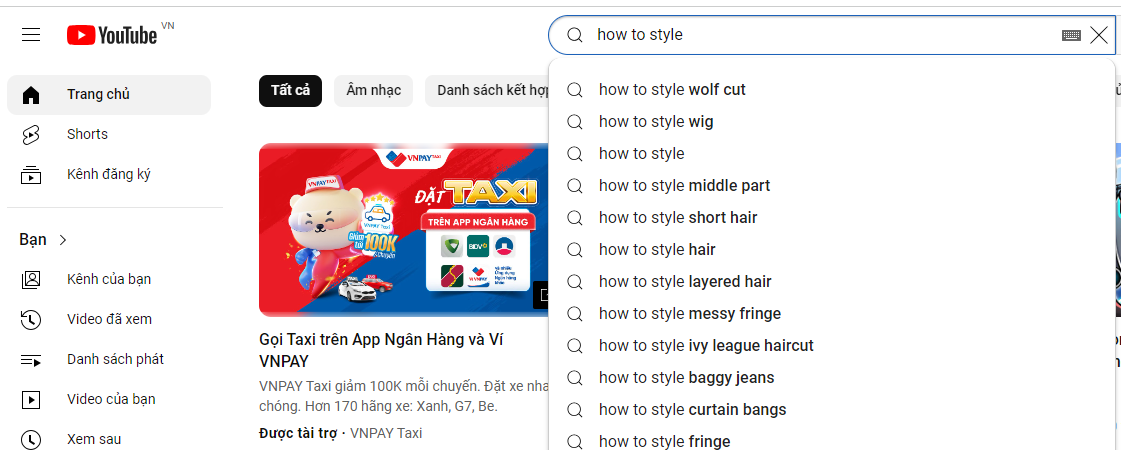This screenshot has width=1121, height=450.
Task: Choose suggestion 'how to style short hair'
Action: point(831,217)
